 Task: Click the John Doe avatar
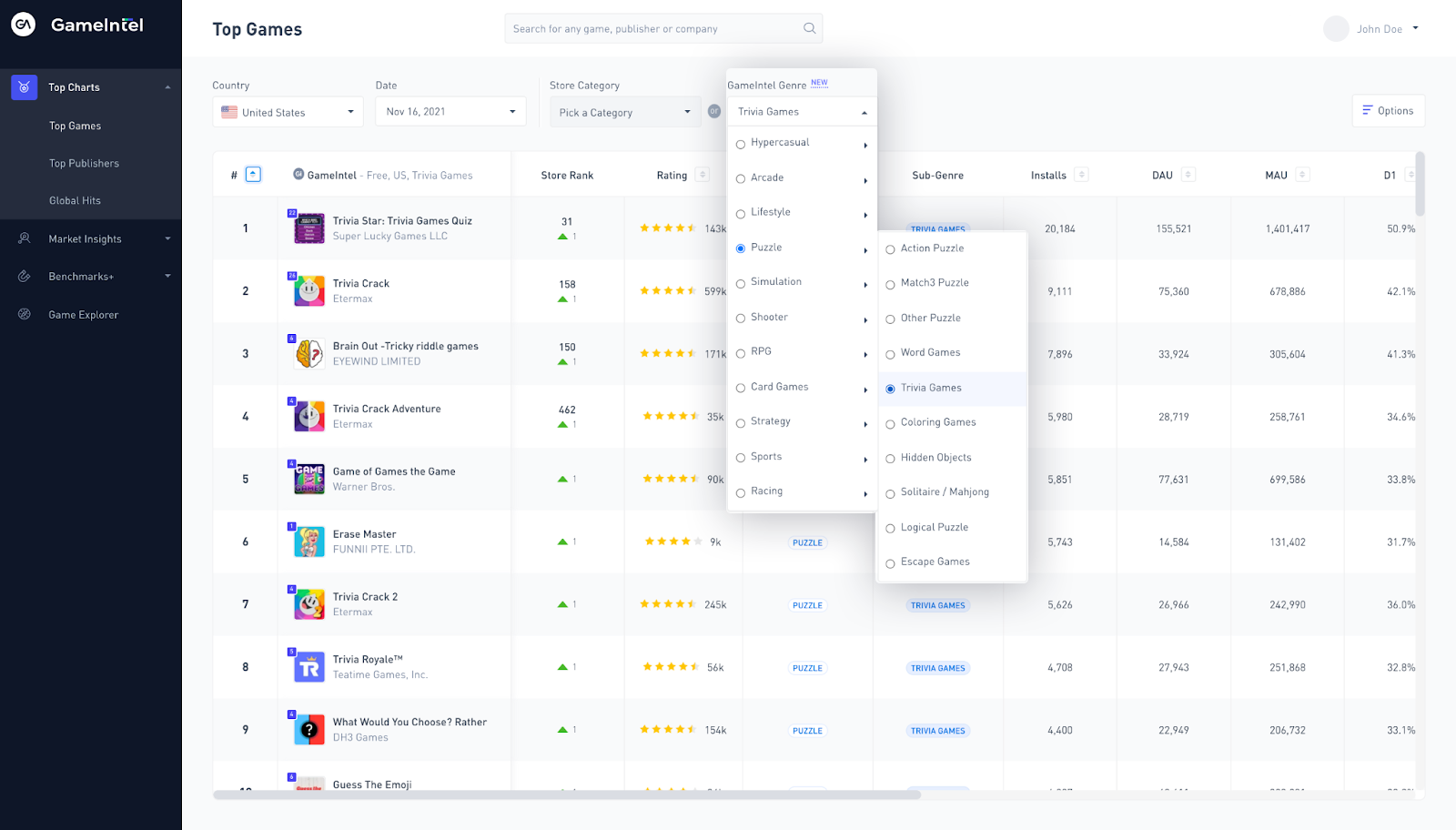1336,29
